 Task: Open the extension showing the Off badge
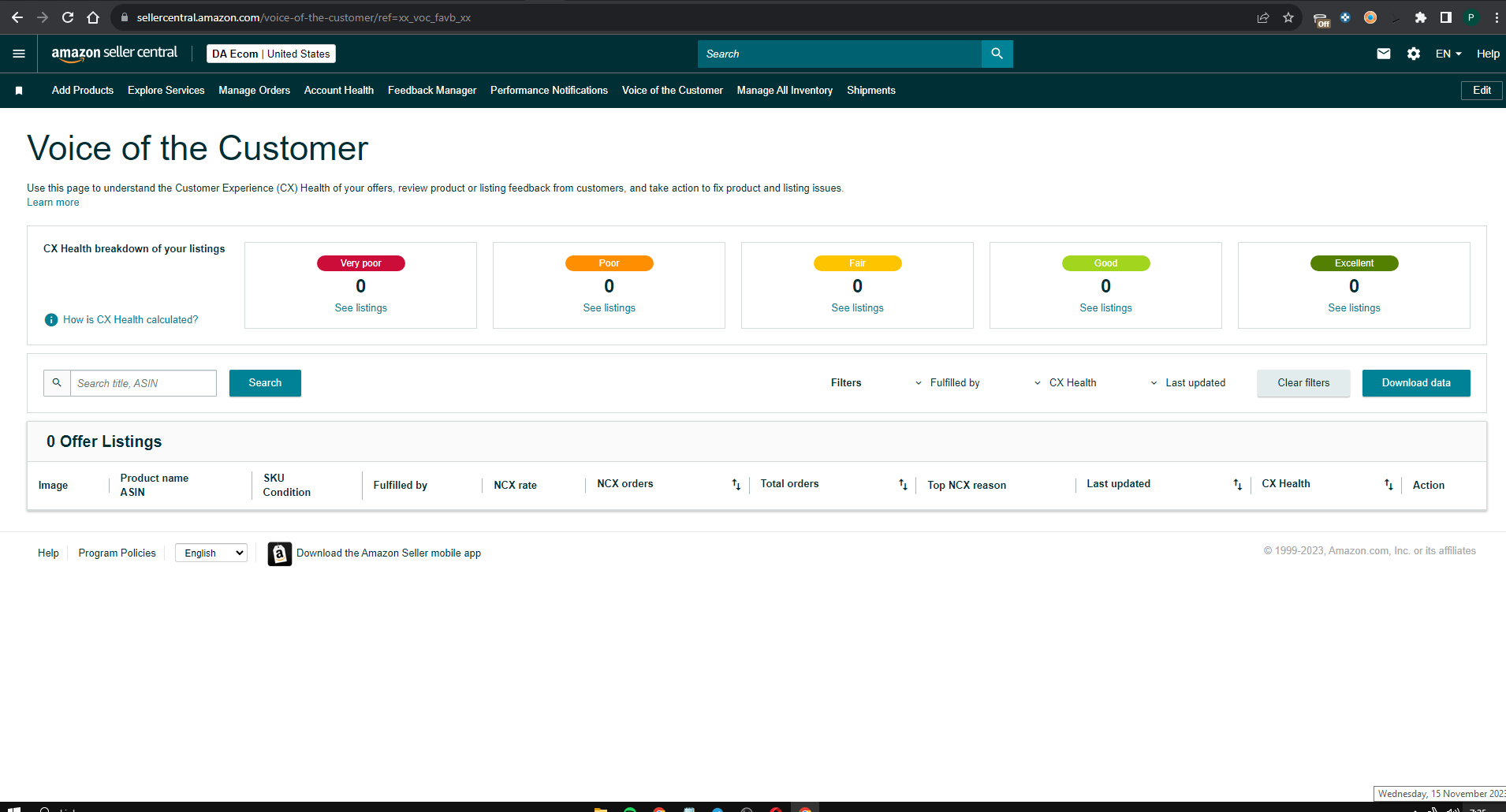pyautogui.click(x=1321, y=19)
